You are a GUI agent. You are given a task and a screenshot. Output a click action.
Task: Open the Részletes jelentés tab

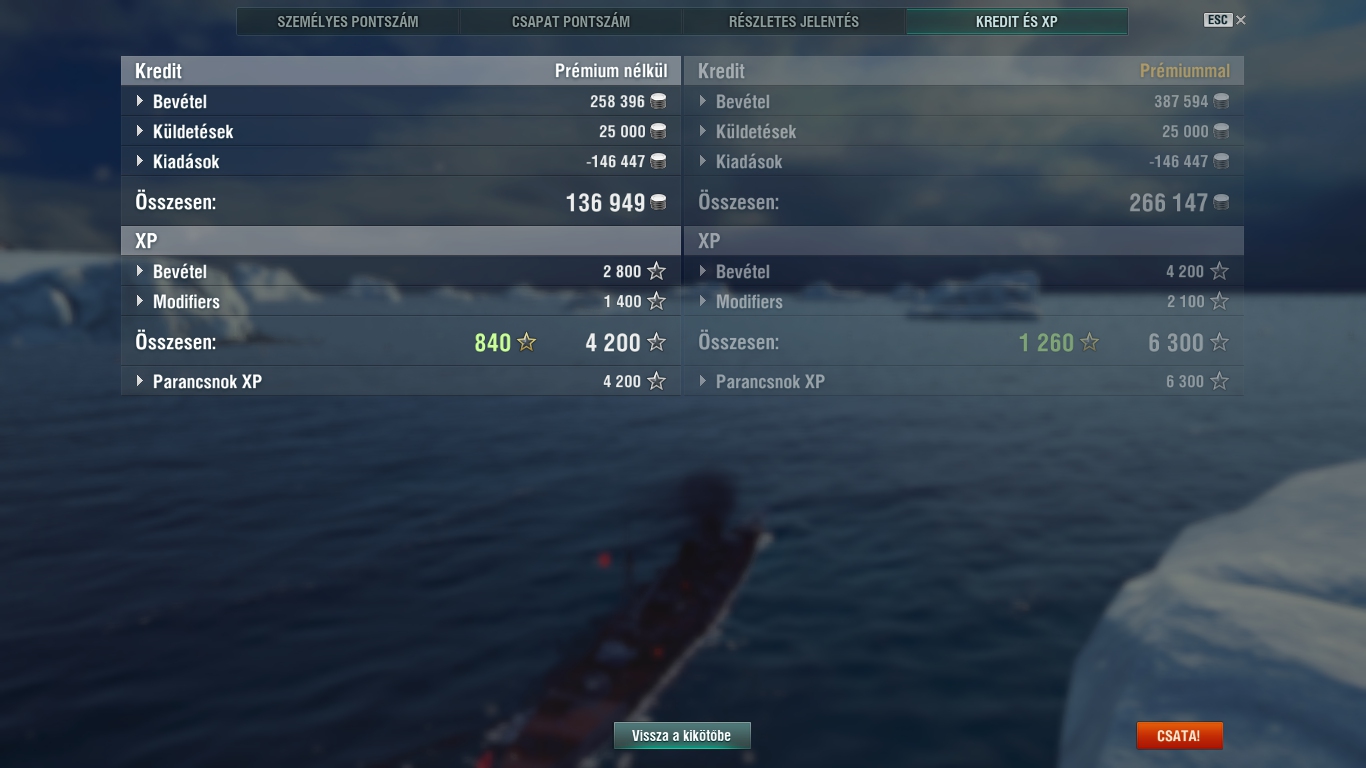click(x=794, y=21)
